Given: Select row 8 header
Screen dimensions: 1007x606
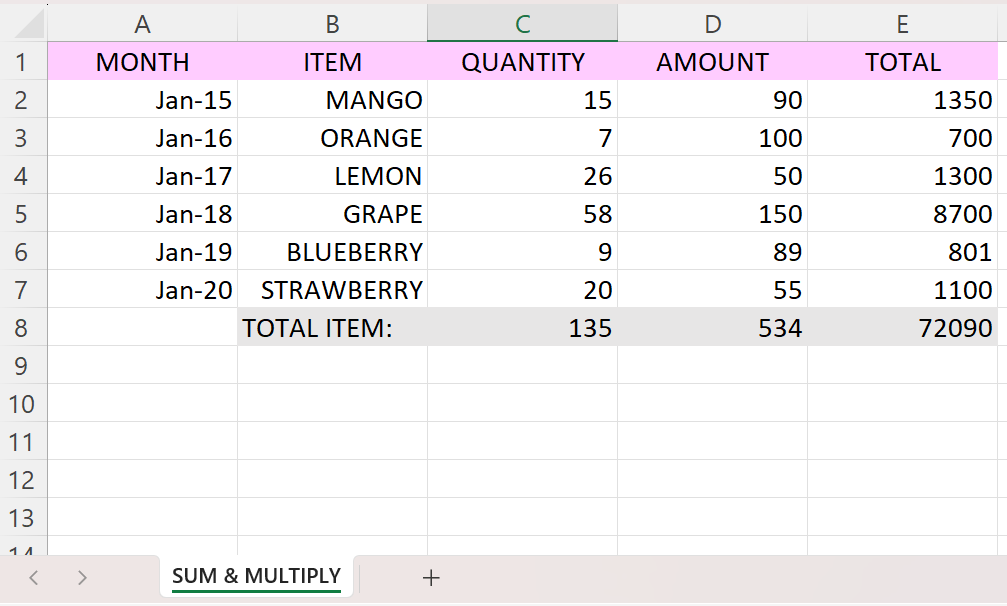Looking at the screenshot, I should 23,328.
